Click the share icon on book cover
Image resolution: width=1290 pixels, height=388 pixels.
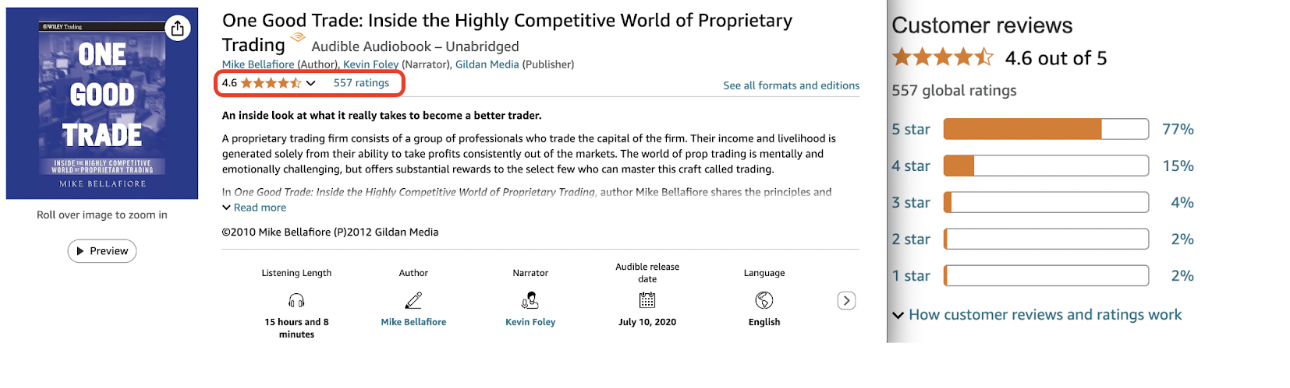click(x=177, y=28)
